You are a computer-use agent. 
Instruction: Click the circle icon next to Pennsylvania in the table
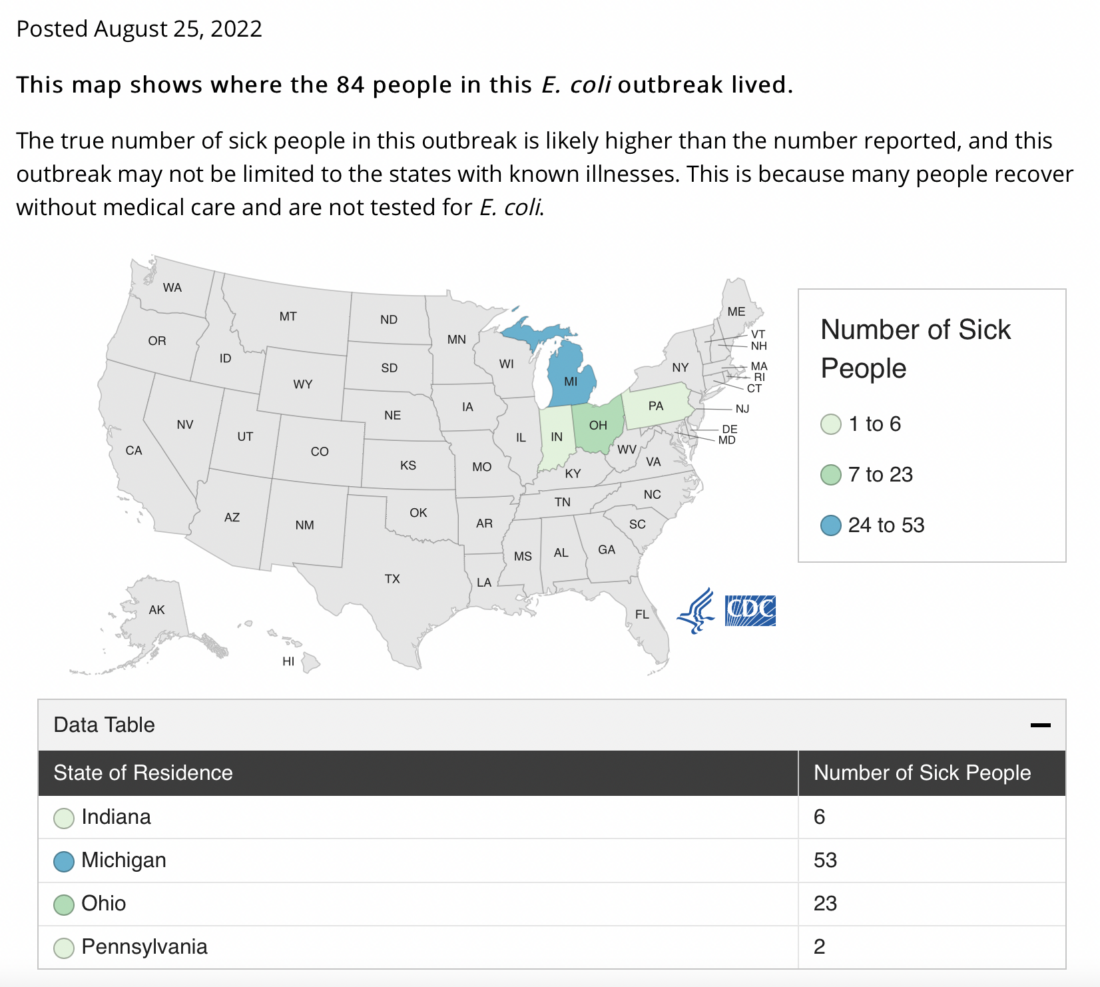[63, 947]
